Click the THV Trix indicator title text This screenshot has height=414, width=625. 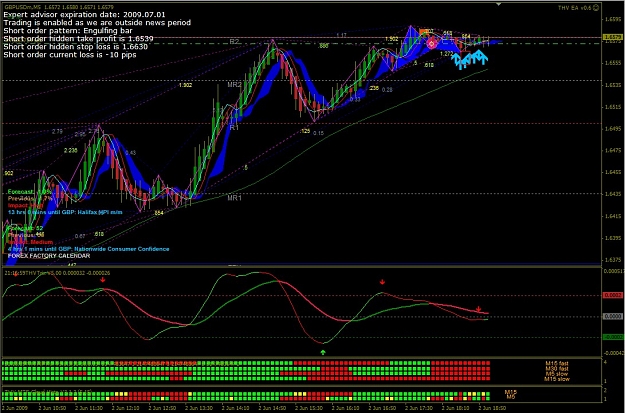[57, 273]
